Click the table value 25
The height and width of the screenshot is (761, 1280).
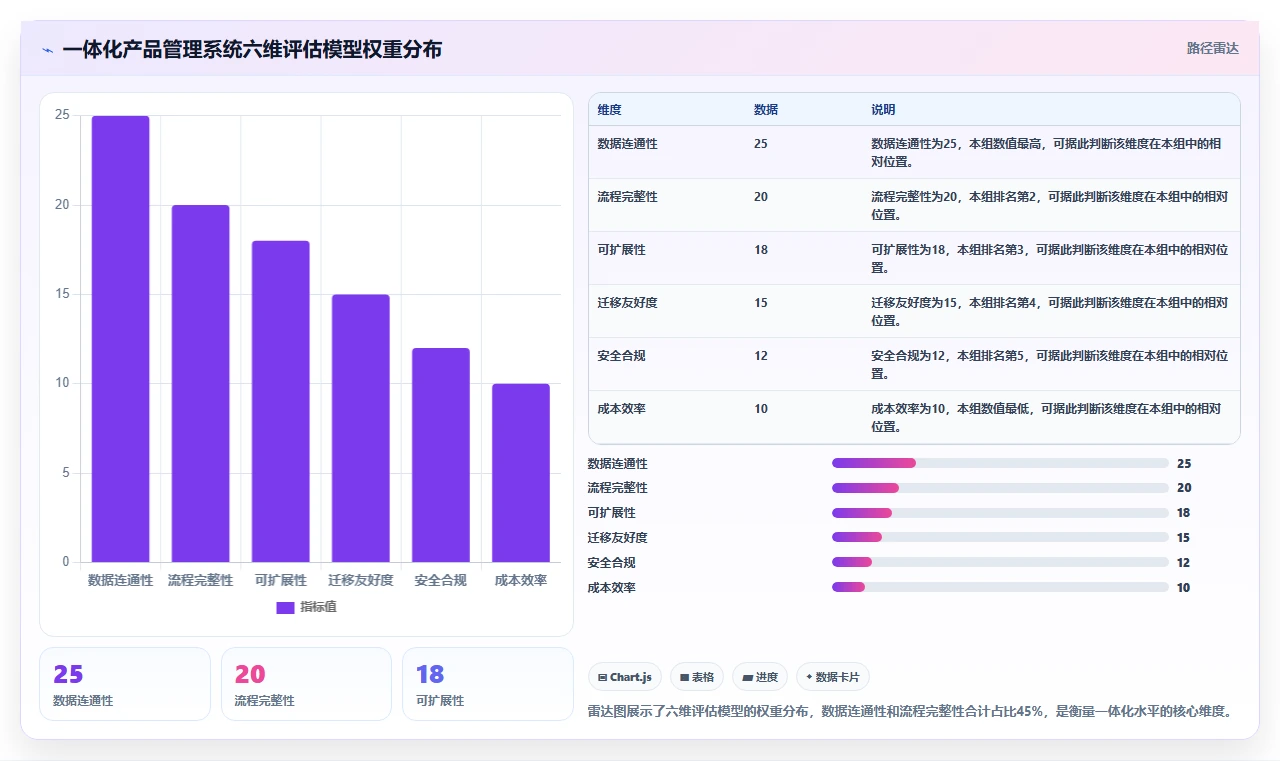(761, 143)
